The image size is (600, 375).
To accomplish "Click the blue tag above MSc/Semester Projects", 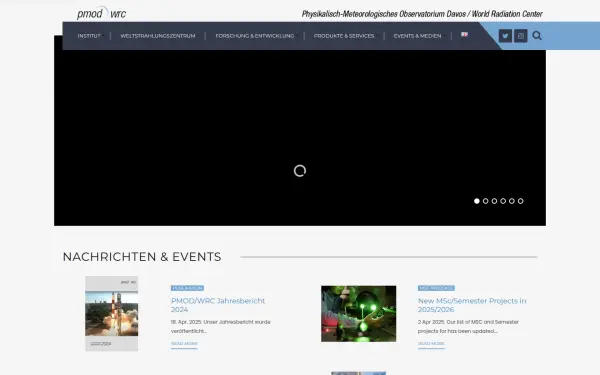I will [436, 288].
